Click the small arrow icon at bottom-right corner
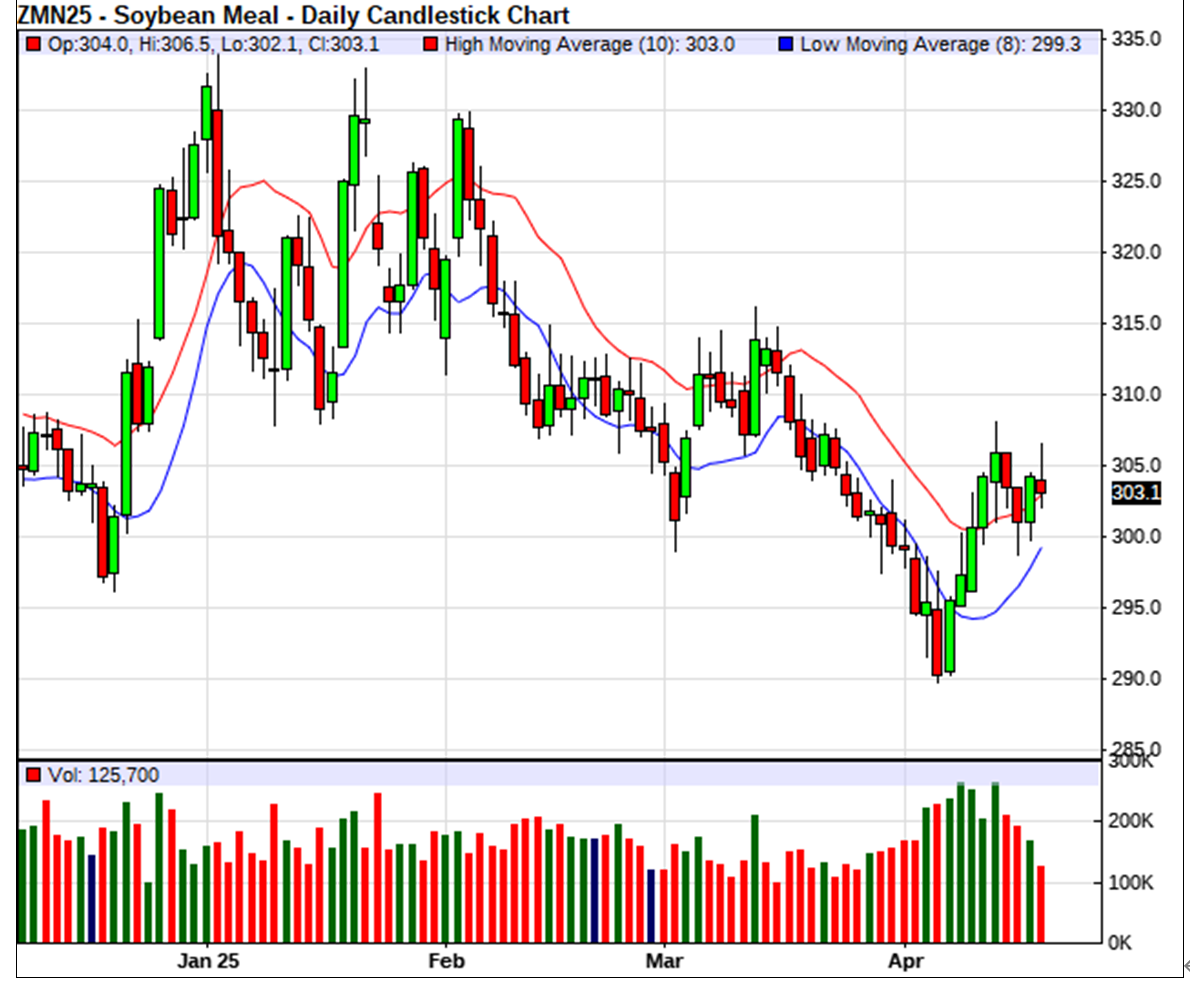 click(1185, 965)
